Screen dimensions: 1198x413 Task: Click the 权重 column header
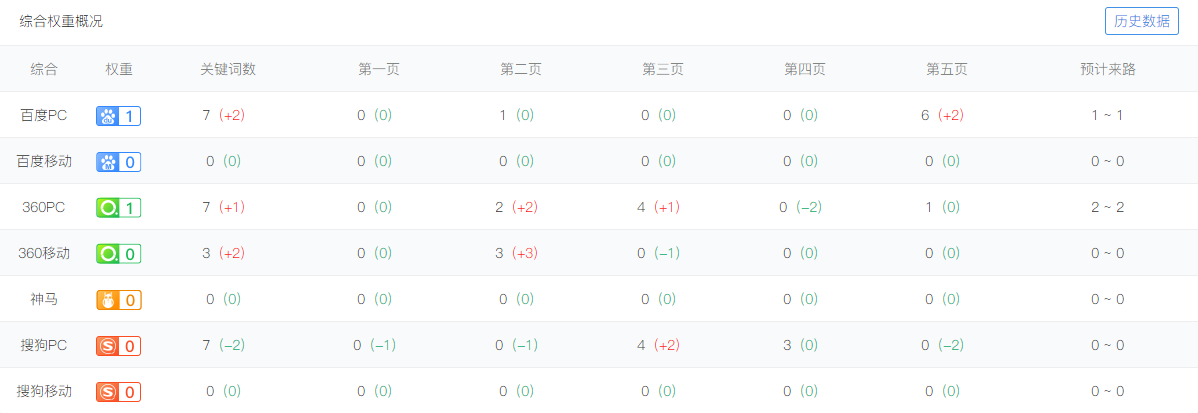119,69
